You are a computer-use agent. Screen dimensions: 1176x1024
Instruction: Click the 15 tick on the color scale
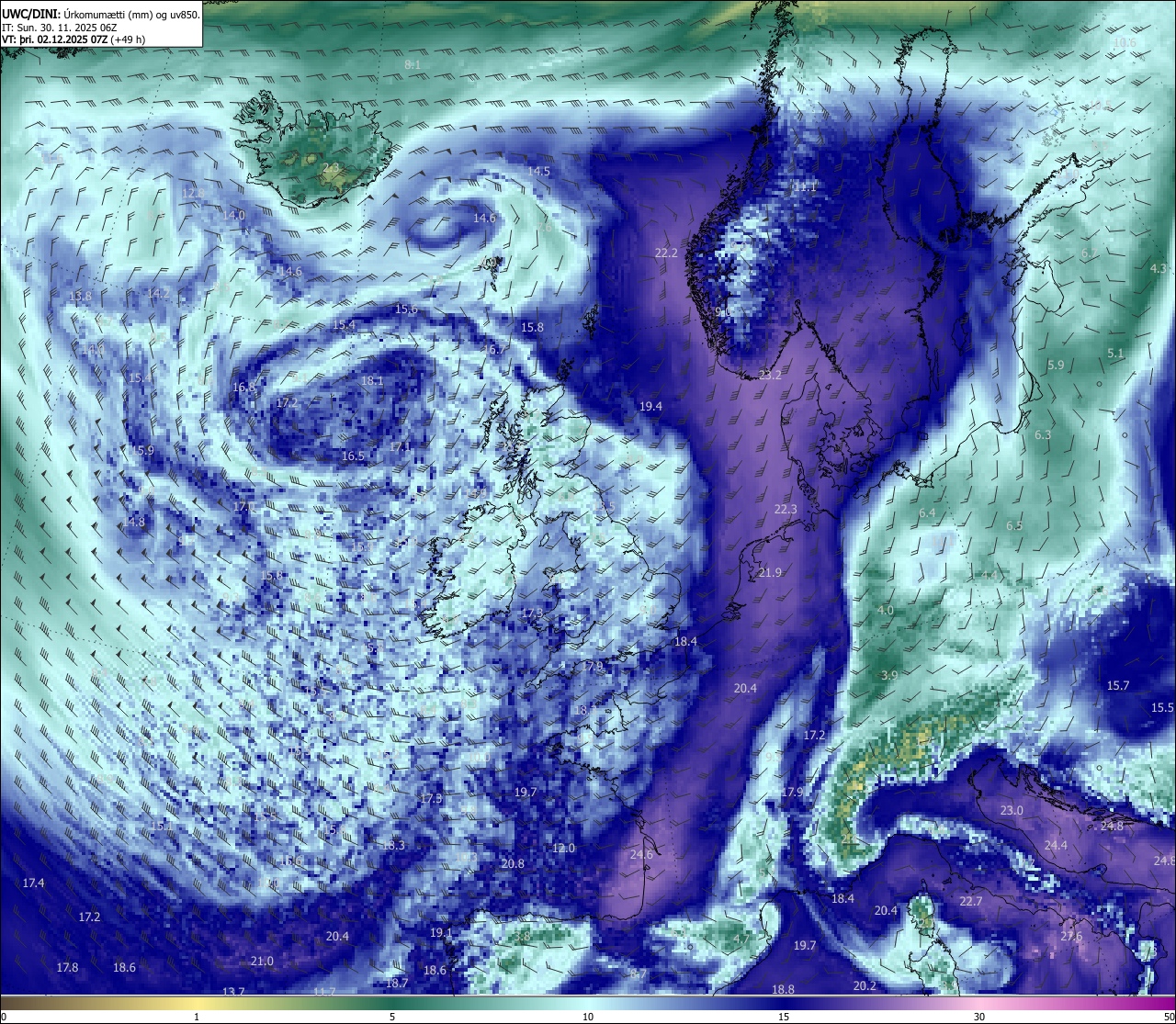point(784,1017)
